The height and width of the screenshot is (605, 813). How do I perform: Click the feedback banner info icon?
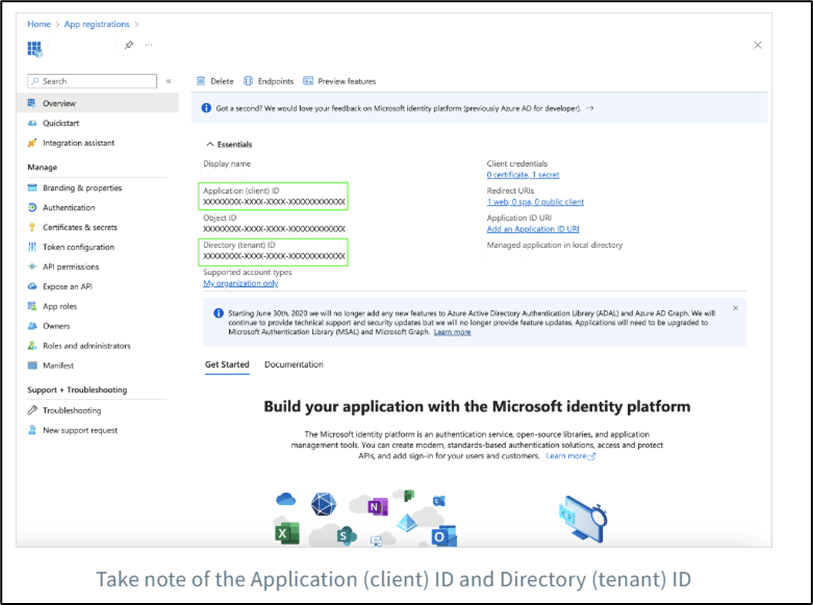206,108
